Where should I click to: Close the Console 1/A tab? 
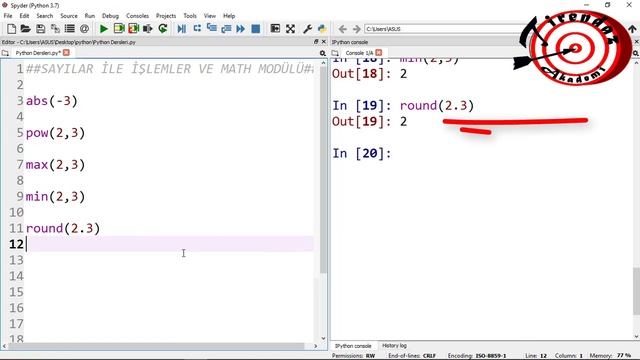click(379, 53)
